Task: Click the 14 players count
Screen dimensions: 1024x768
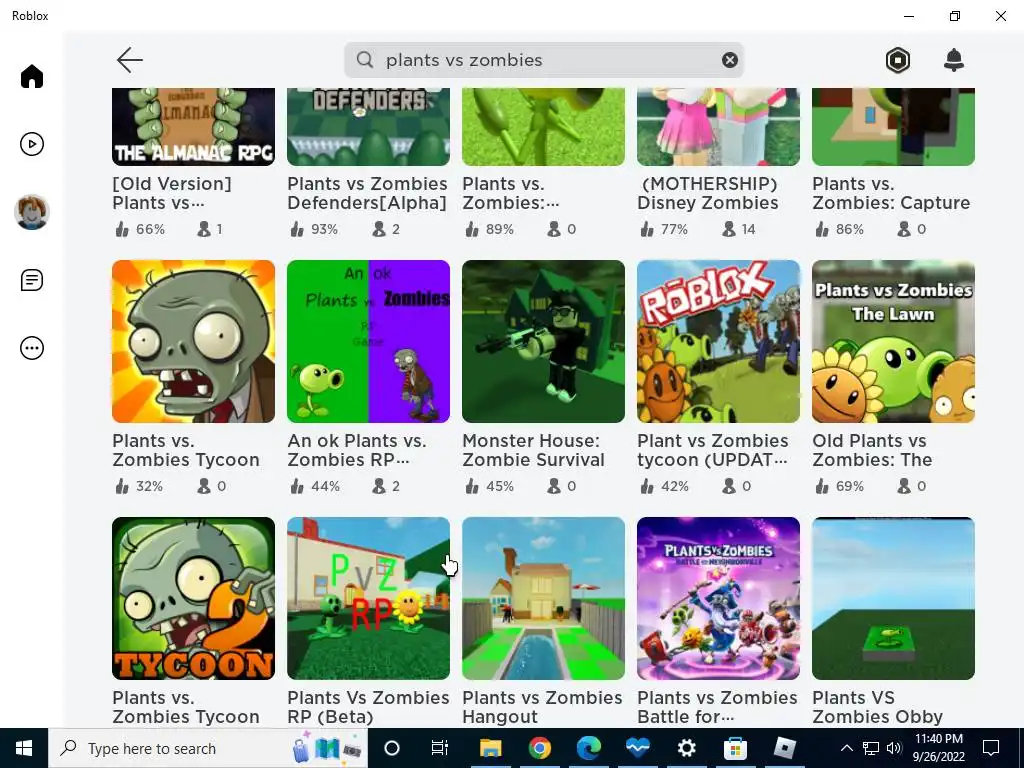Action: (748, 229)
